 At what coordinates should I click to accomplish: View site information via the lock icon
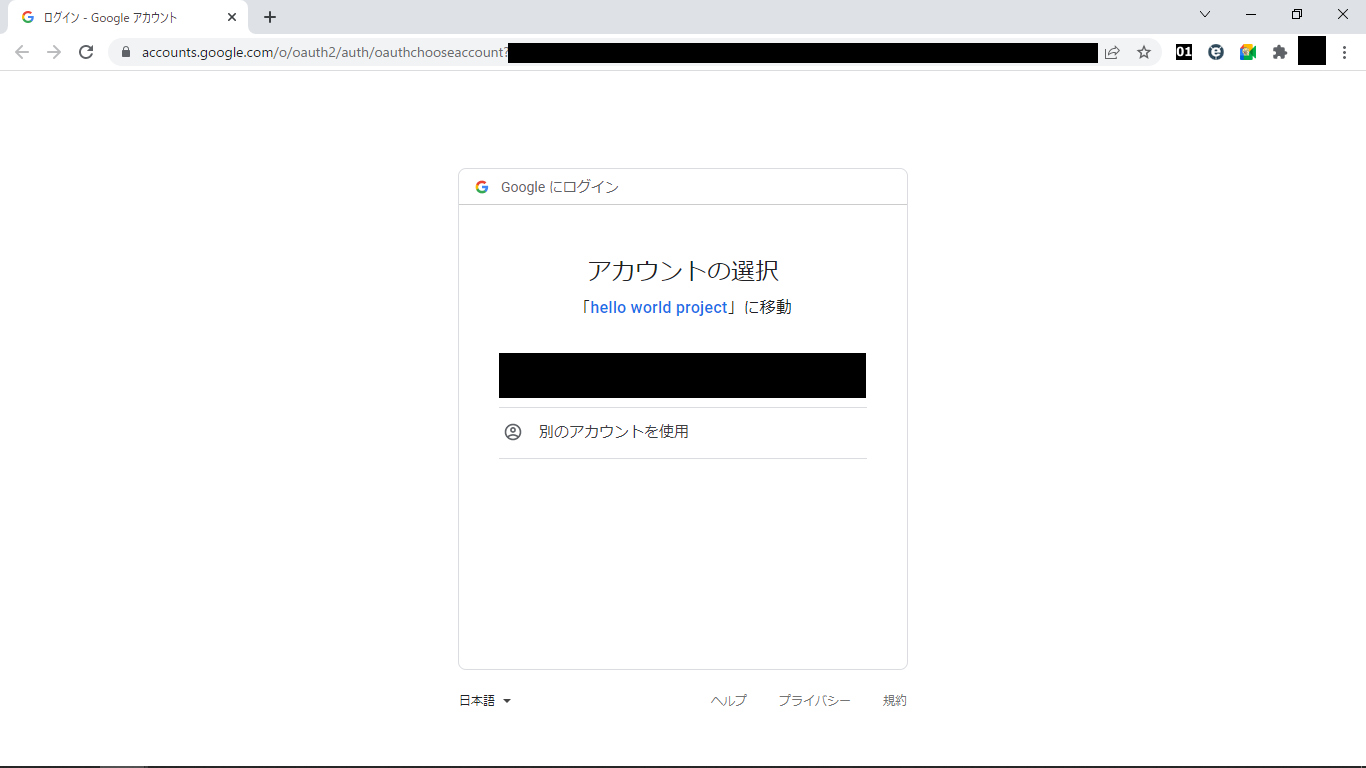126,52
